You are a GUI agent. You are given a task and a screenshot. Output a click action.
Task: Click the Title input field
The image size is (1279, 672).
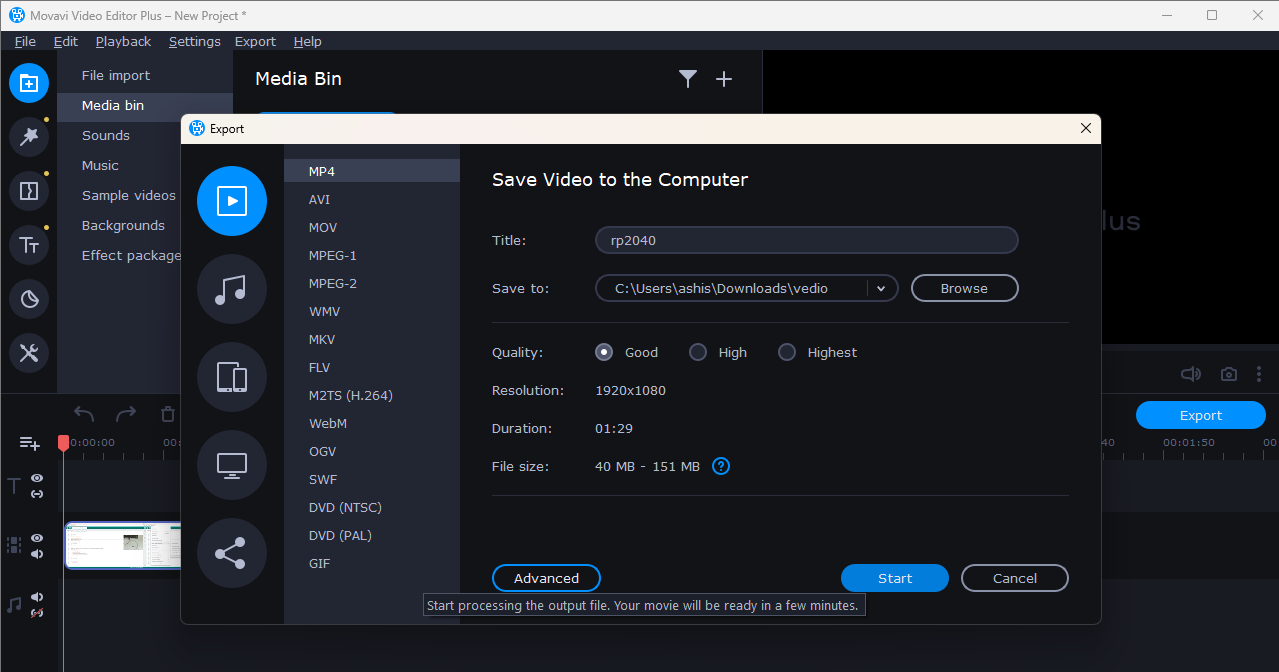tap(807, 240)
